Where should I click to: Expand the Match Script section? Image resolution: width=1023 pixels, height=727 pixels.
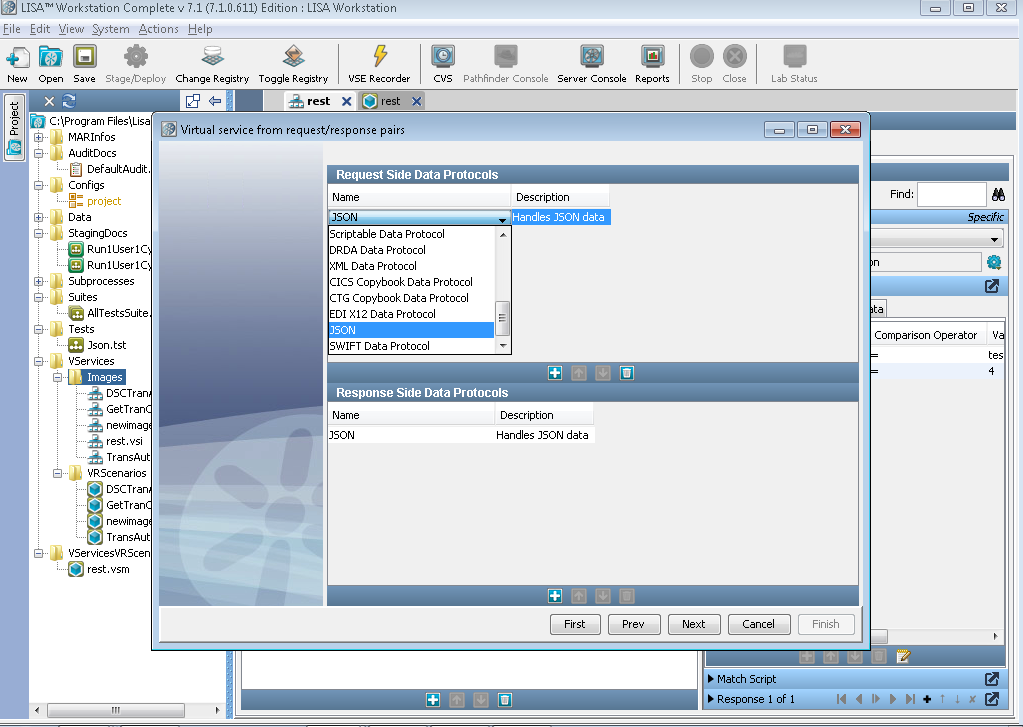click(x=711, y=679)
